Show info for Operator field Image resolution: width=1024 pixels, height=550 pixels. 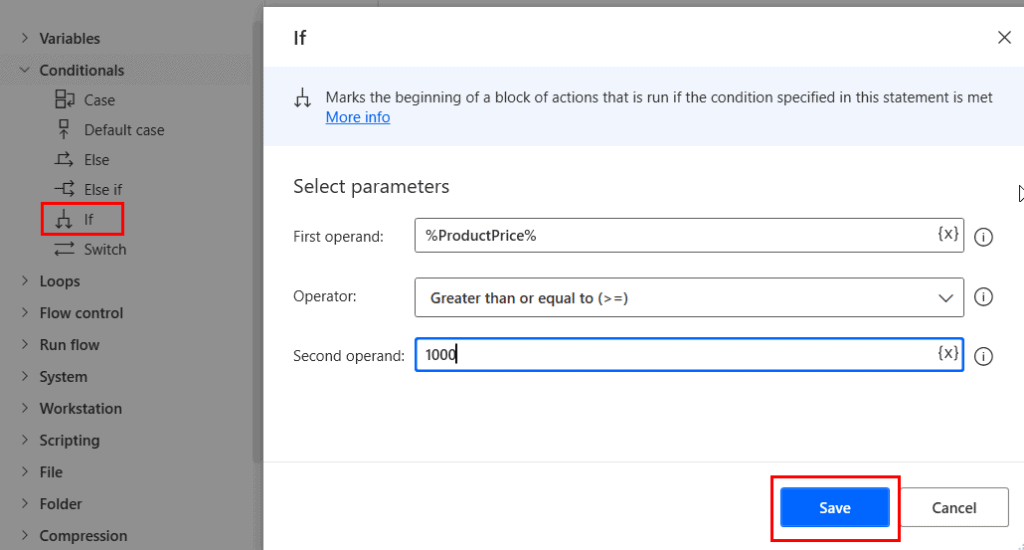(984, 297)
